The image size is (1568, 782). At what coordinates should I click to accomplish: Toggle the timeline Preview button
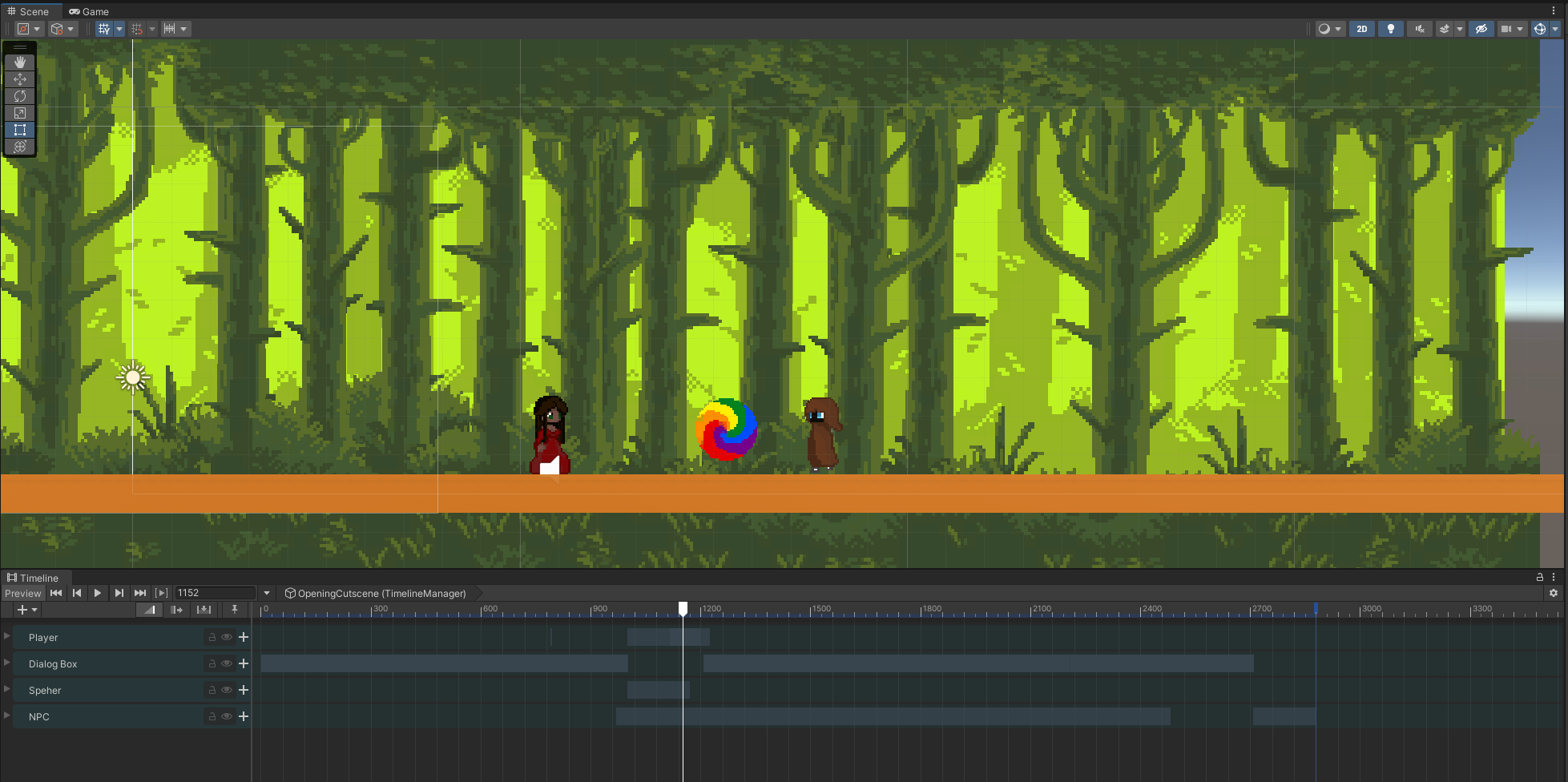22,593
